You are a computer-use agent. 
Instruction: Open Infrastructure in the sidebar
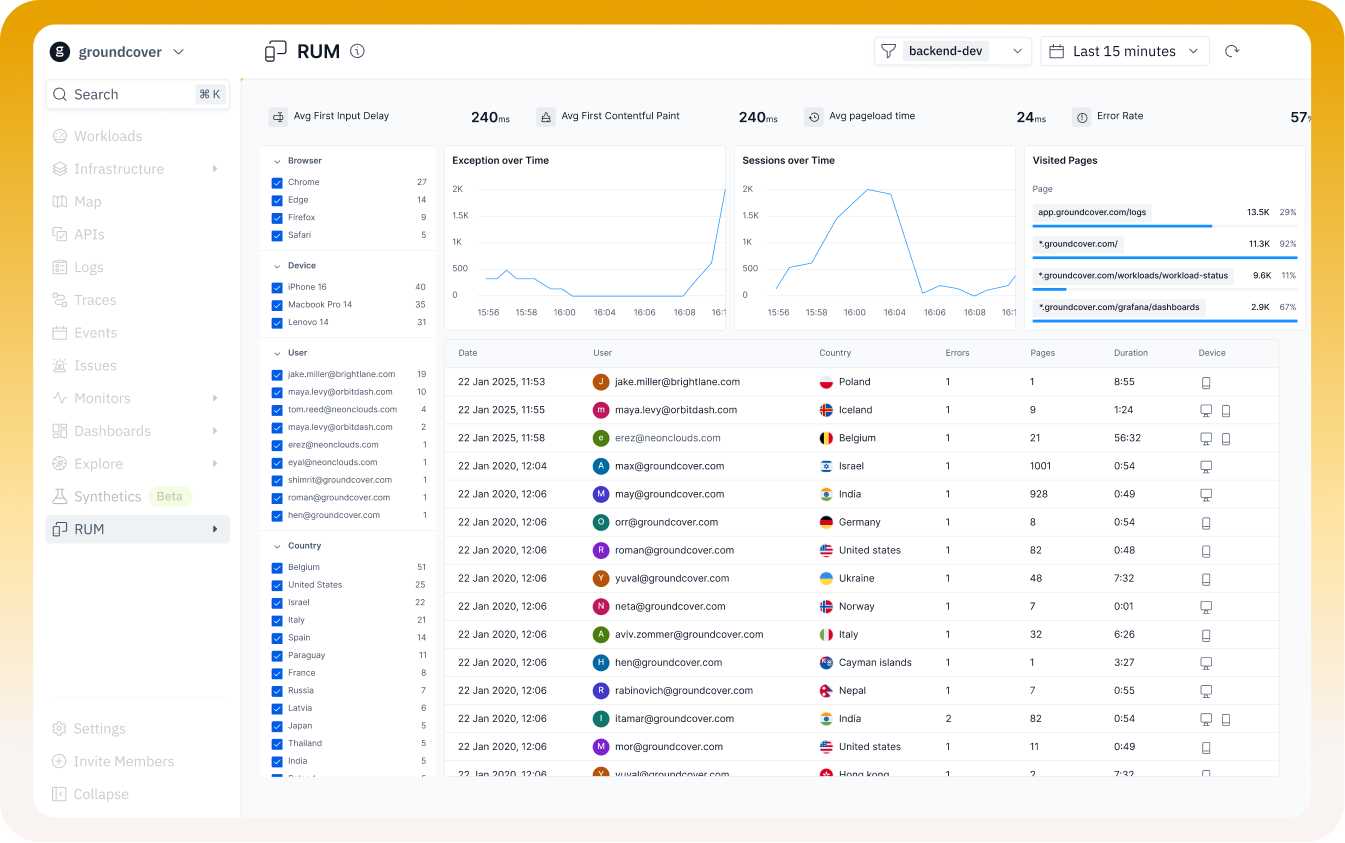138,169
